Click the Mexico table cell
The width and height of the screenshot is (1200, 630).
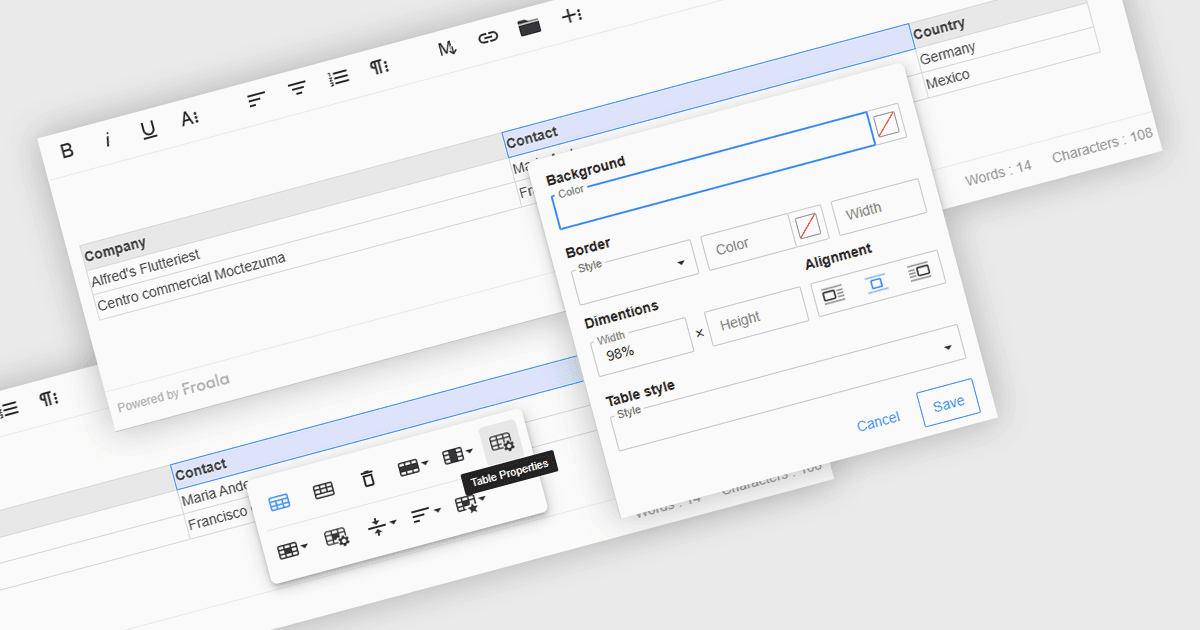[947, 79]
